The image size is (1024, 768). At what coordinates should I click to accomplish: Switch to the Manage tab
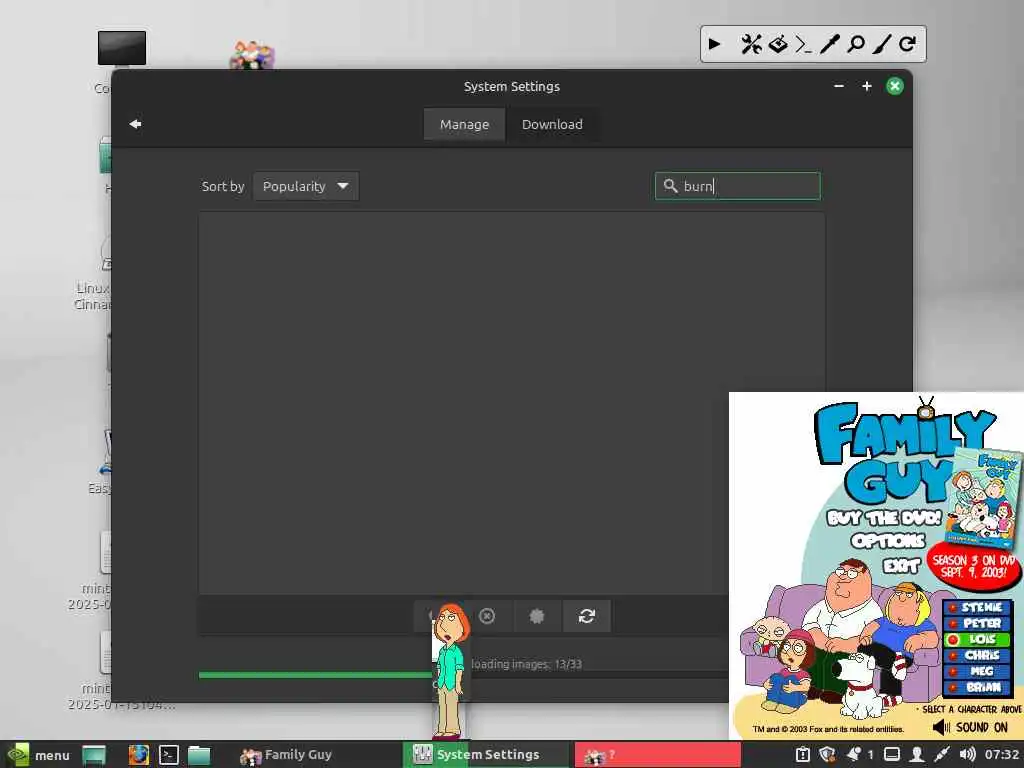click(x=464, y=124)
